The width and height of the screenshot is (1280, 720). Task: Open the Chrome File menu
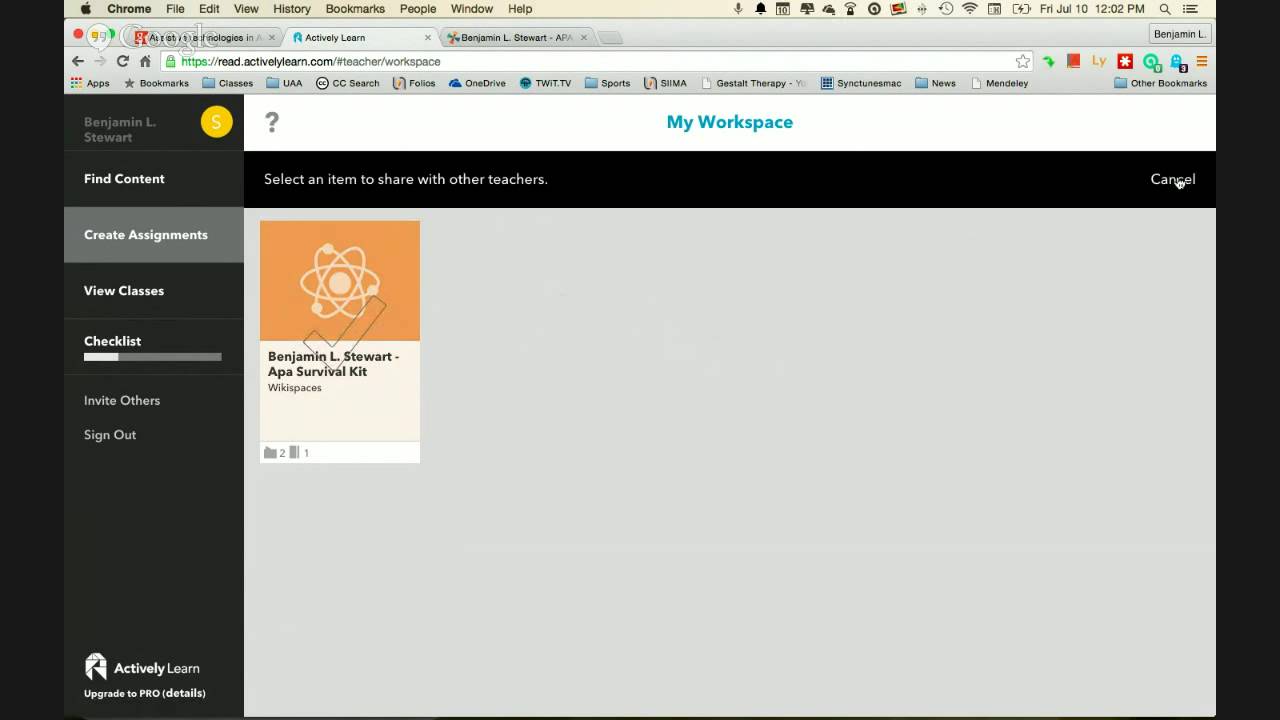coord(175,9)
